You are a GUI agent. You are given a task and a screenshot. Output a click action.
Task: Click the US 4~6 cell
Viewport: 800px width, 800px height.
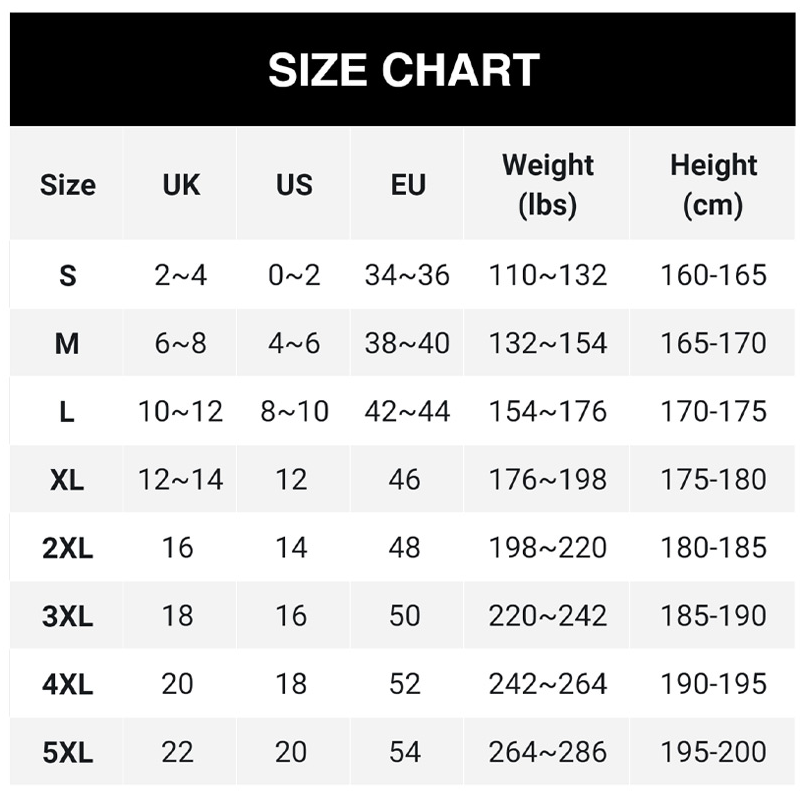tap(294, 343)
